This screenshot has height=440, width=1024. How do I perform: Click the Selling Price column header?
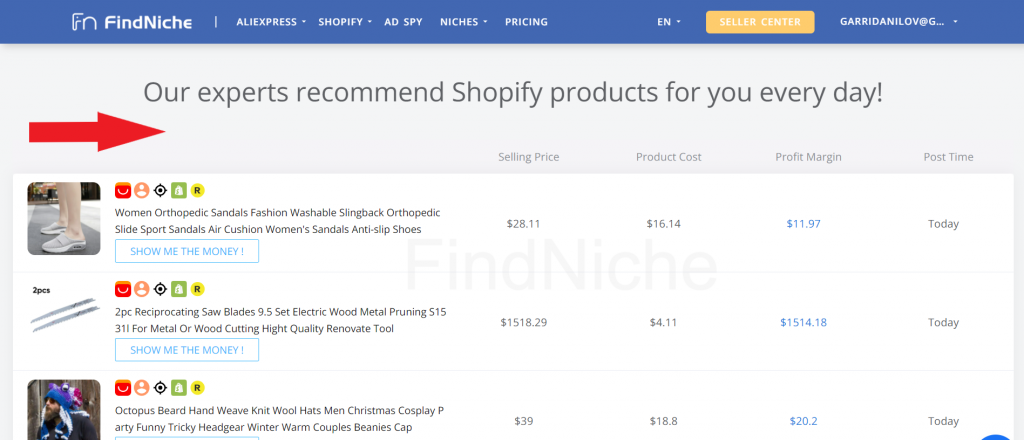coord(529,157)
